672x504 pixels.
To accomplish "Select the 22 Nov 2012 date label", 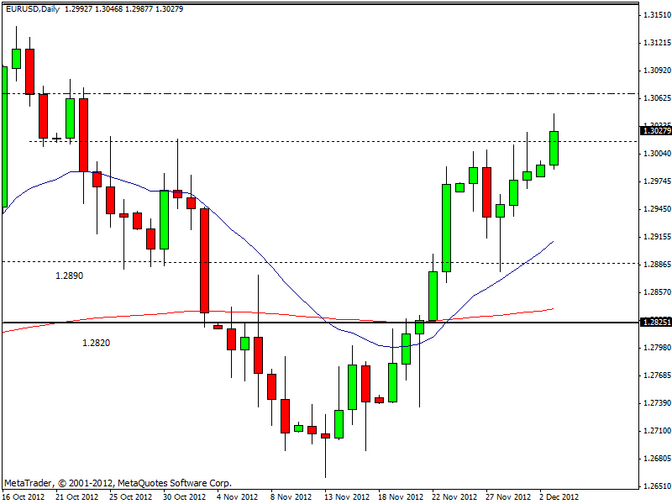I will coord(452,496).
